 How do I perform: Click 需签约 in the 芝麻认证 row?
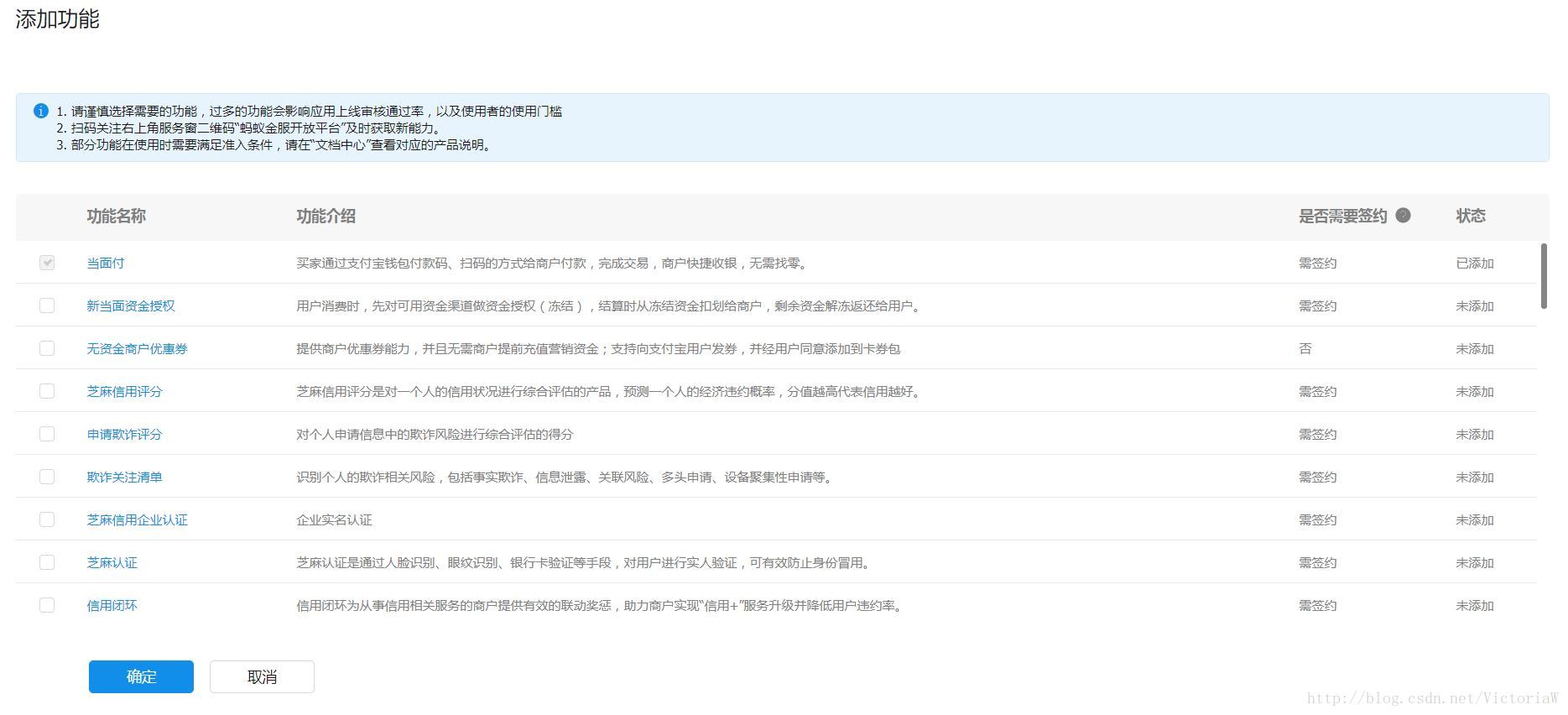tap(1317, 562)
